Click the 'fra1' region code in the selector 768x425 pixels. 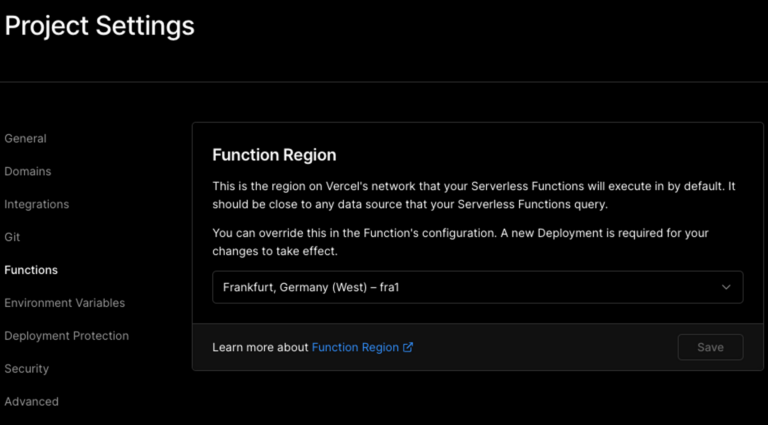click(389, 287)
